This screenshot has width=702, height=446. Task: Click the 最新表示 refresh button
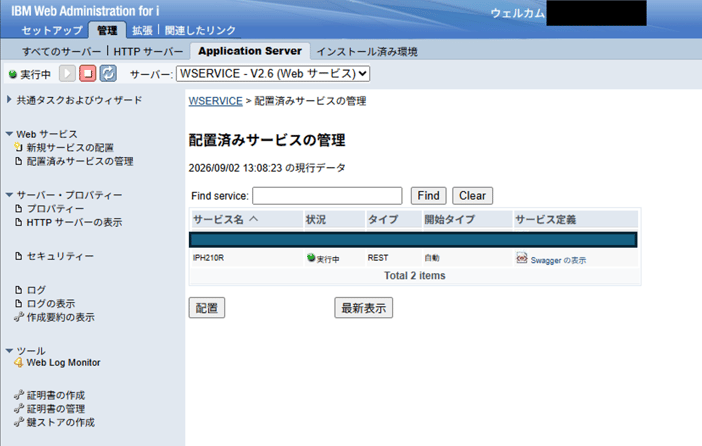pos(364,308)
